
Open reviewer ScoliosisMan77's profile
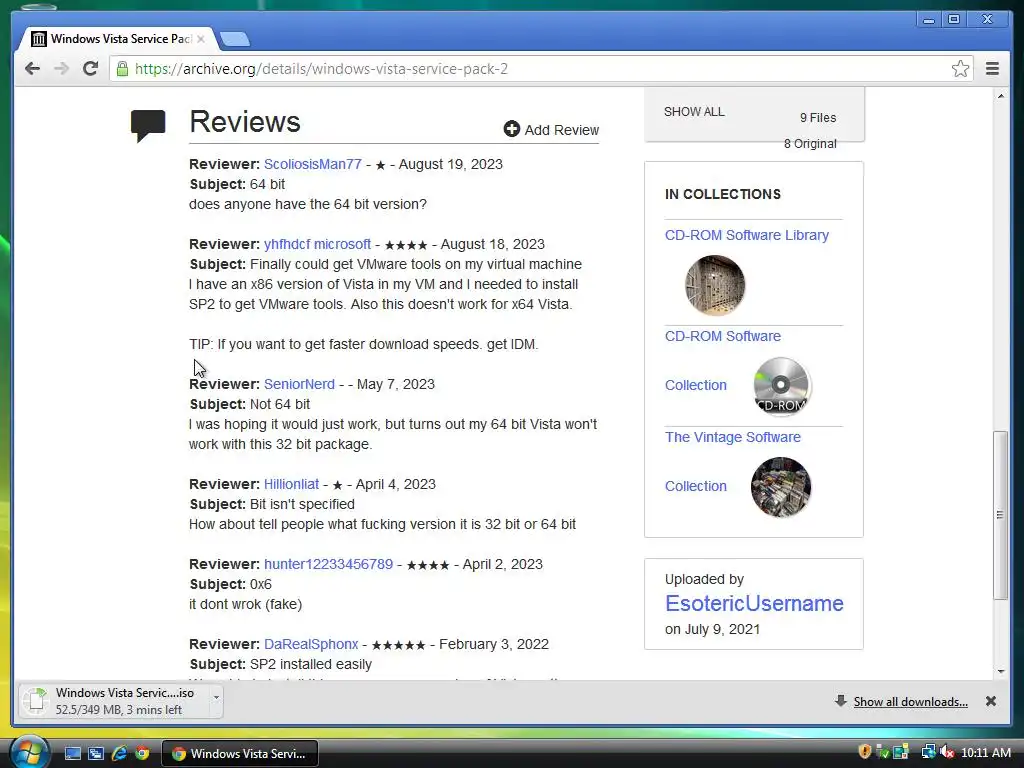(x=312, y=164)
